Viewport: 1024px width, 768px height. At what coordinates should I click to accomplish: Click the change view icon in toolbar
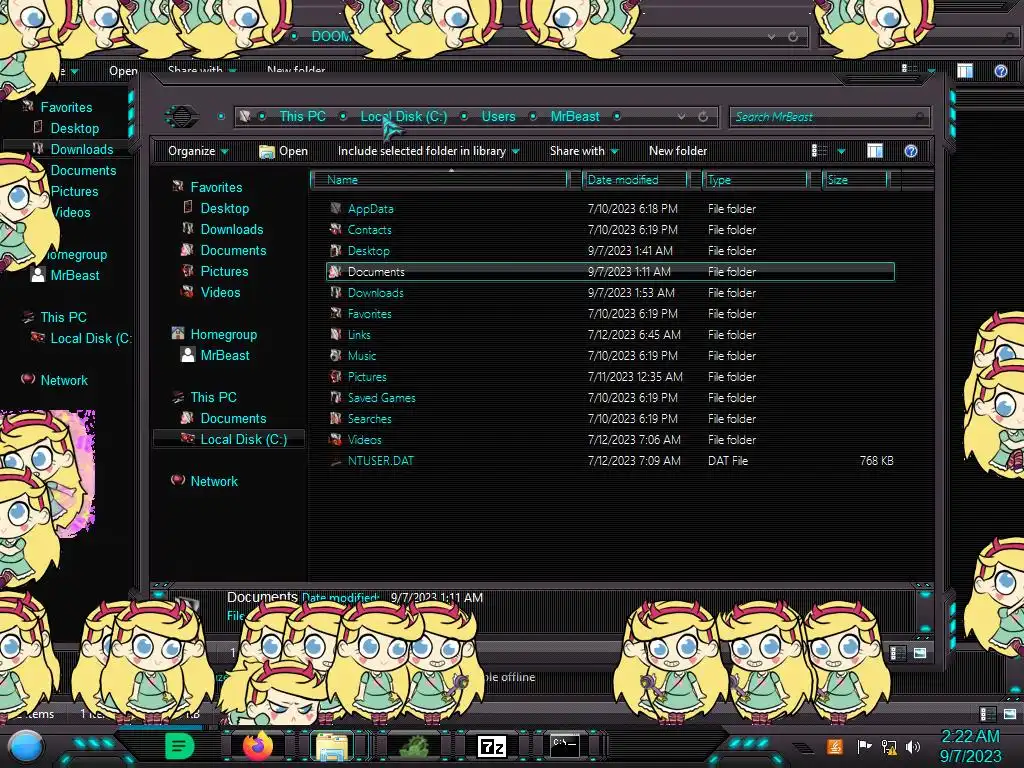pos(819,151)
